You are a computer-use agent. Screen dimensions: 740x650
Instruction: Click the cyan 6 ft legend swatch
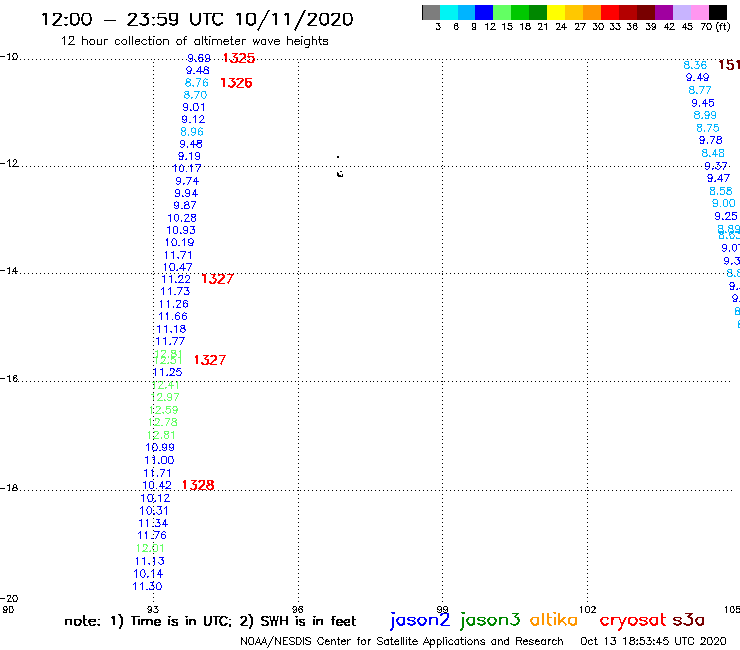click(x=449, y=12)
